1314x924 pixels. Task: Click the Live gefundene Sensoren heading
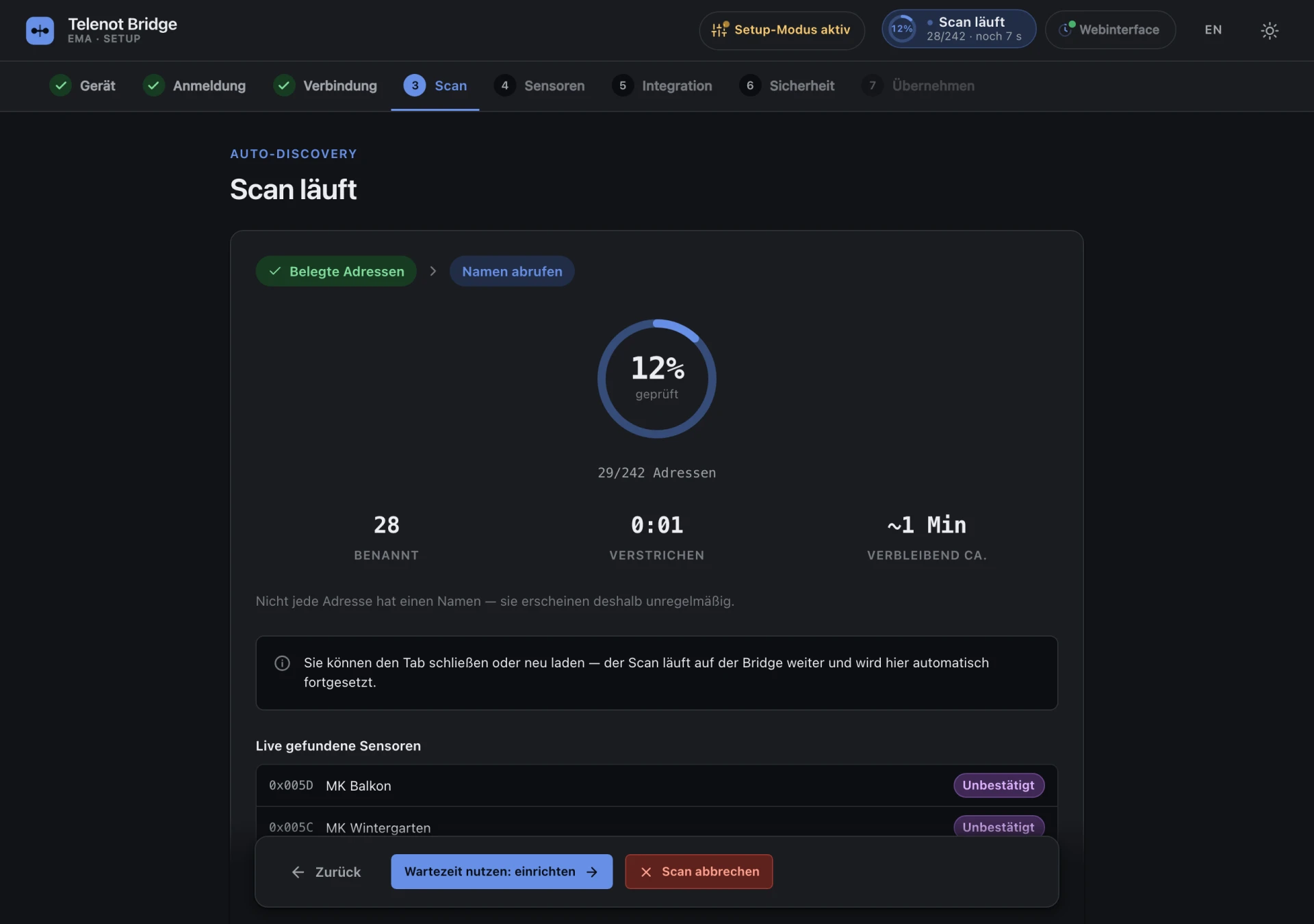point(338,746)
